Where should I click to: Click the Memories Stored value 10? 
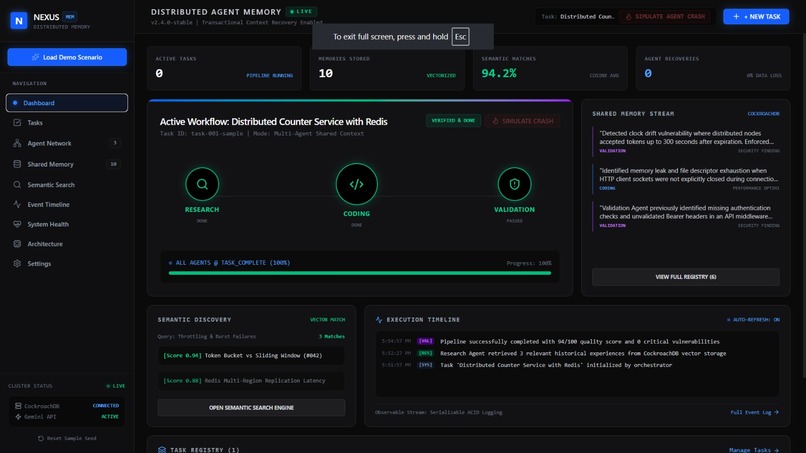[x=325, y=74]
